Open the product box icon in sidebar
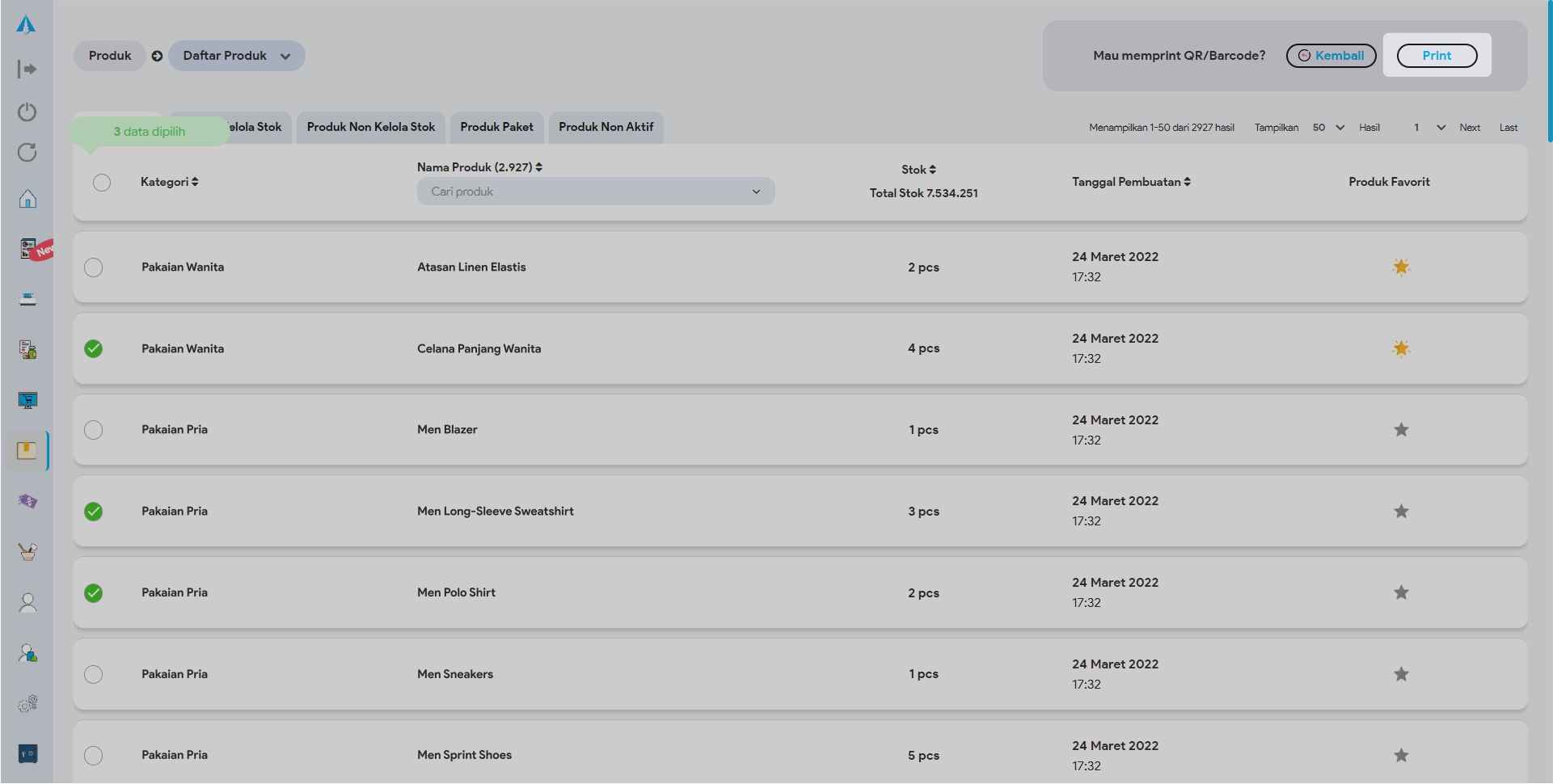This screenshot has height=784, width=1553. pos(27,451)
